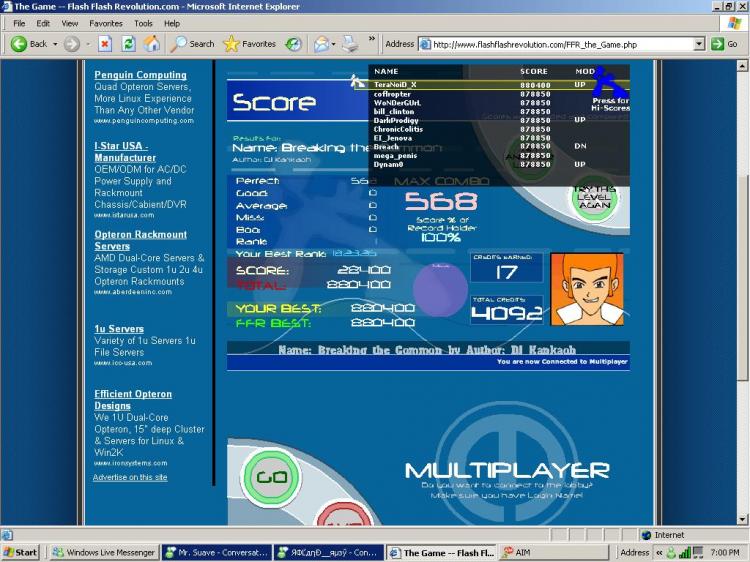Click the SCORE column header in hi-scores
The height and width of the screenshot is (562, 750).
534,71
